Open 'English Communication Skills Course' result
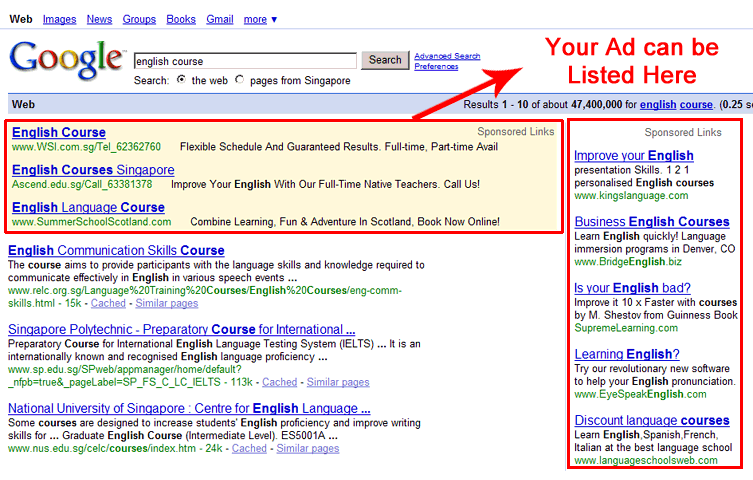Image resolution: width=753 pixels, height=480 pixels. [116, 251]
